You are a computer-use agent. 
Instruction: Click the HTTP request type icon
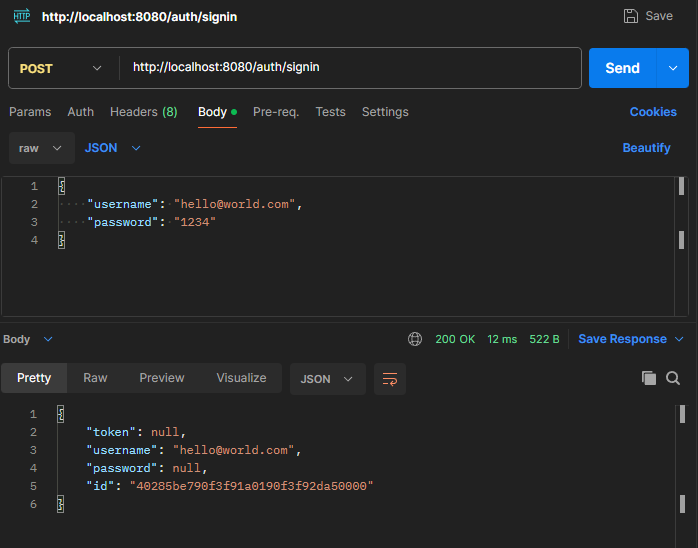point(21,16)
